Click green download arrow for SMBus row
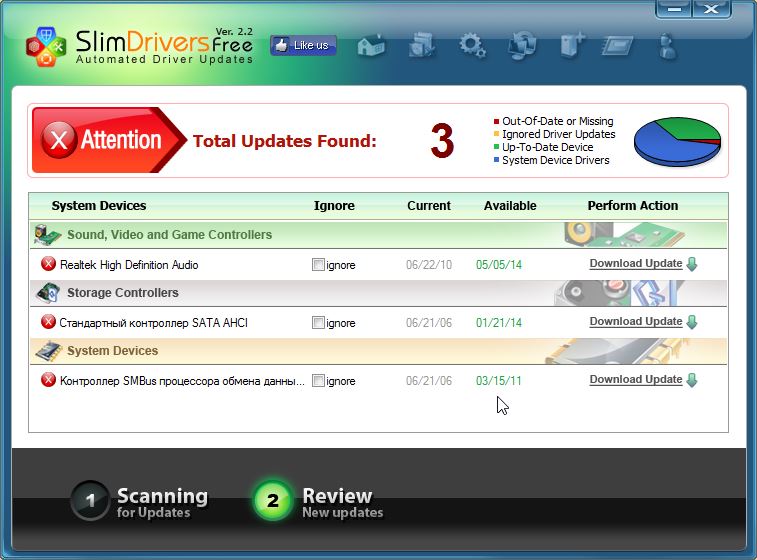The width and height of the screenshot is (757, 560). 692,380
